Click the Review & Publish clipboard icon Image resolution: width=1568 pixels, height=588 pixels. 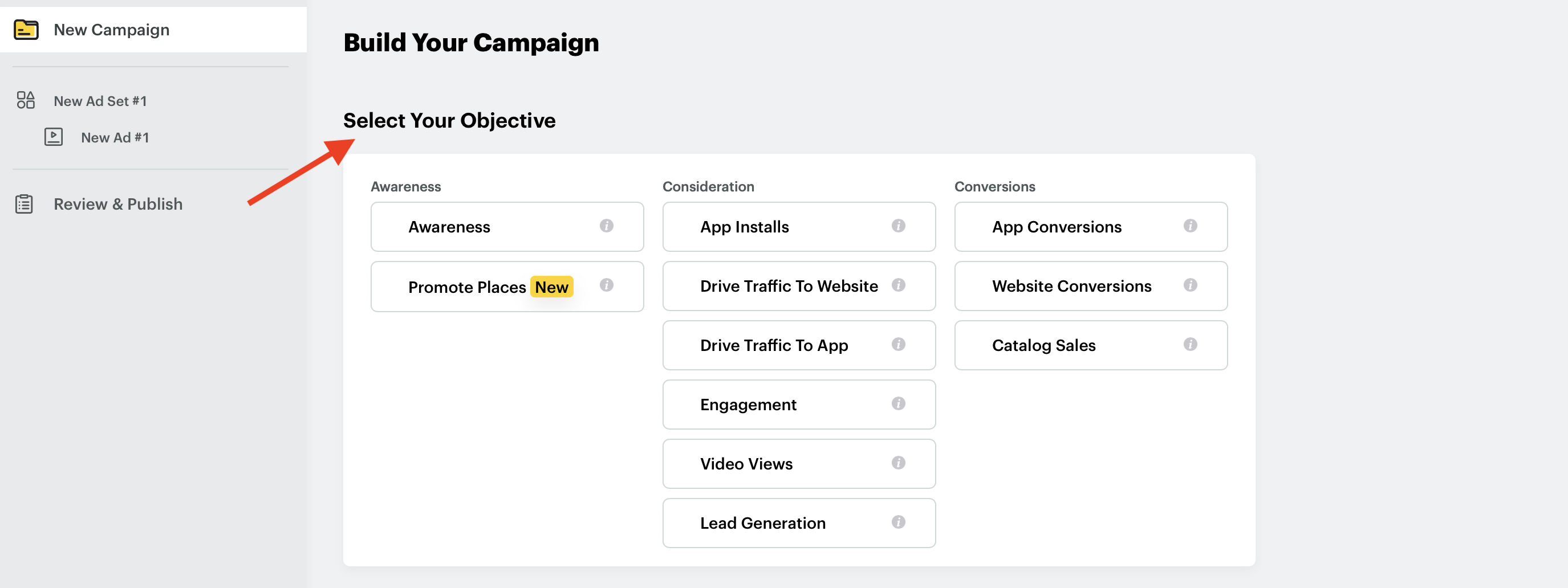(24, 205)
